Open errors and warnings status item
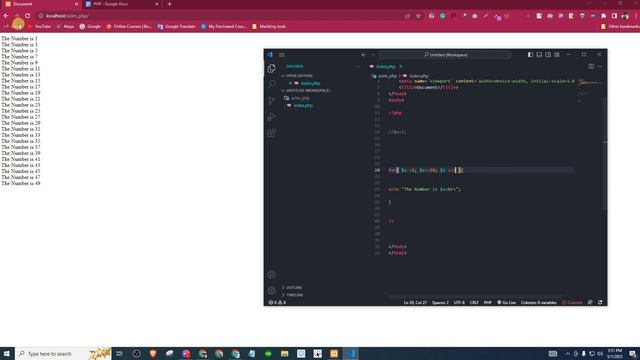Screen dimensions: 640x360 (x=277, y=302)
